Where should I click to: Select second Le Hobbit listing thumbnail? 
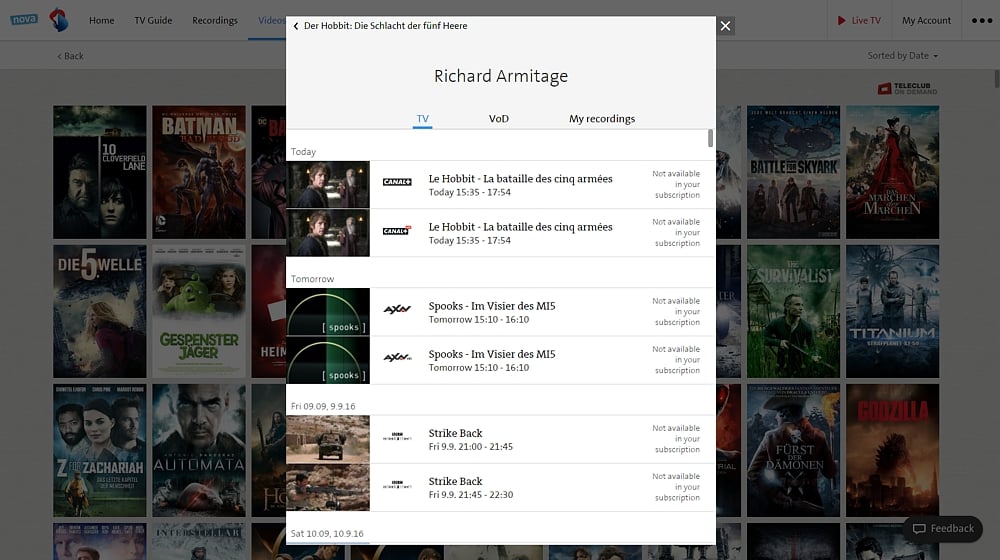(328, 233)
